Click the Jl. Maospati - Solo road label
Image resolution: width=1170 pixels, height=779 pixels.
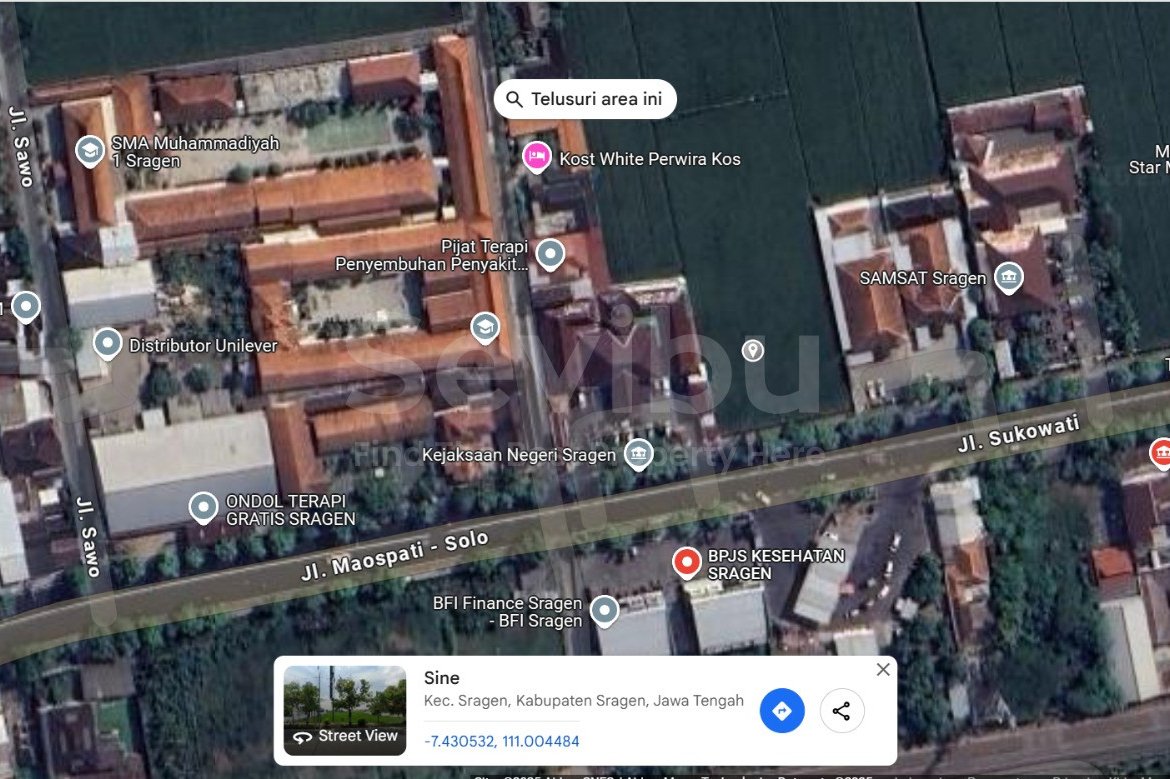pos(395,556)
